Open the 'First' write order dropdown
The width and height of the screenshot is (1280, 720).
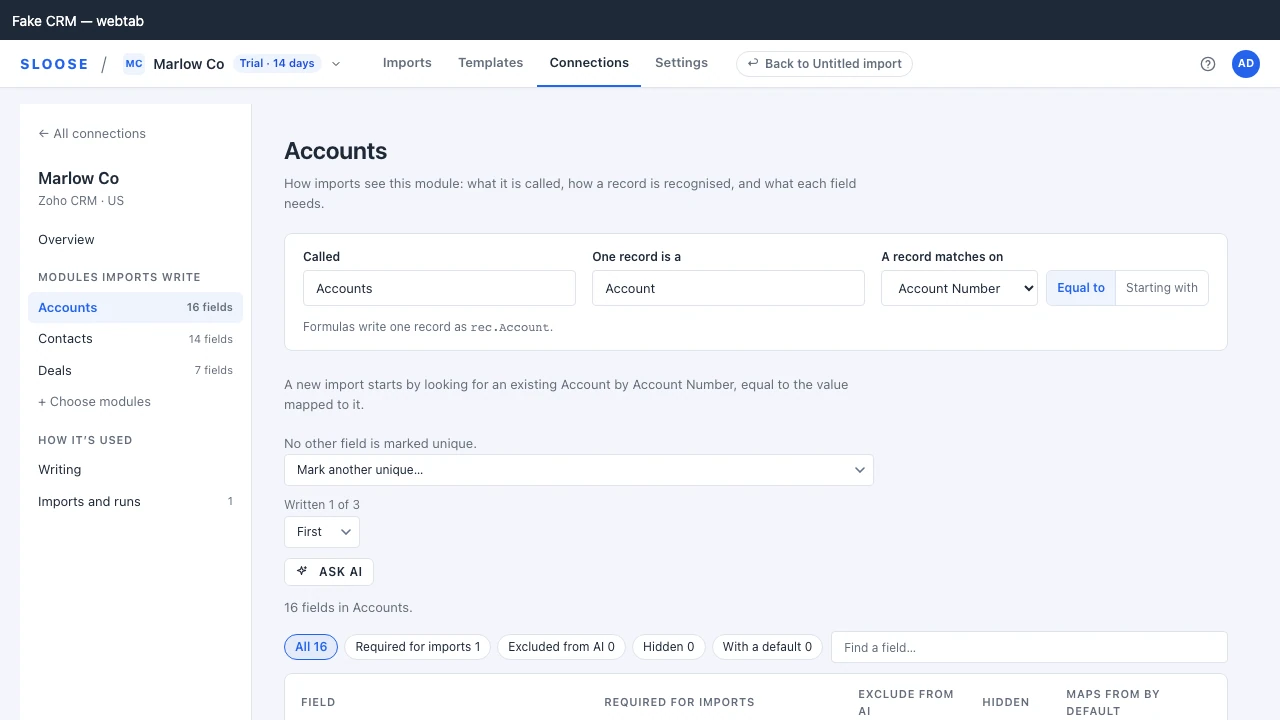322,532
